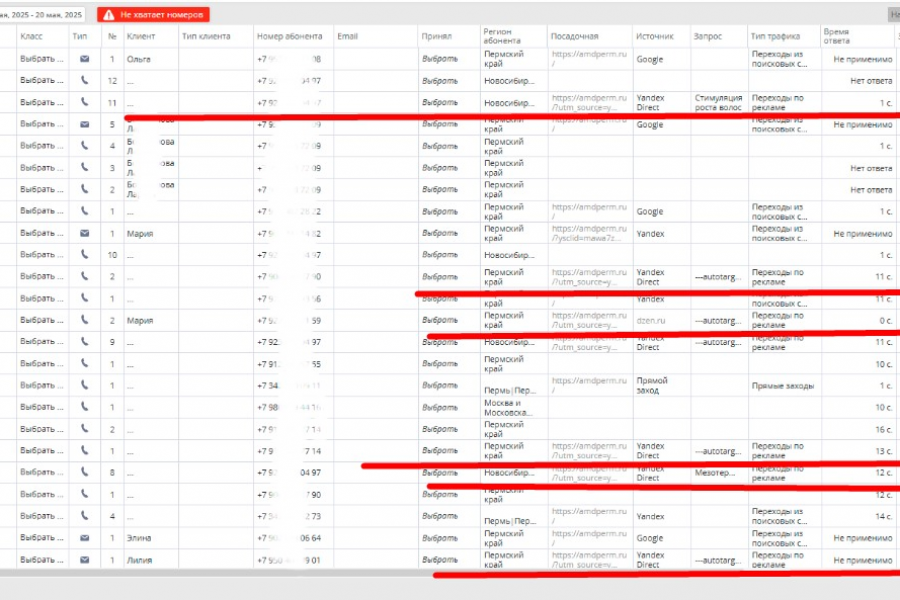Open the Класс selector in Ольга's row
Viewport: 900px width, 600px height.
pos(41,59)
